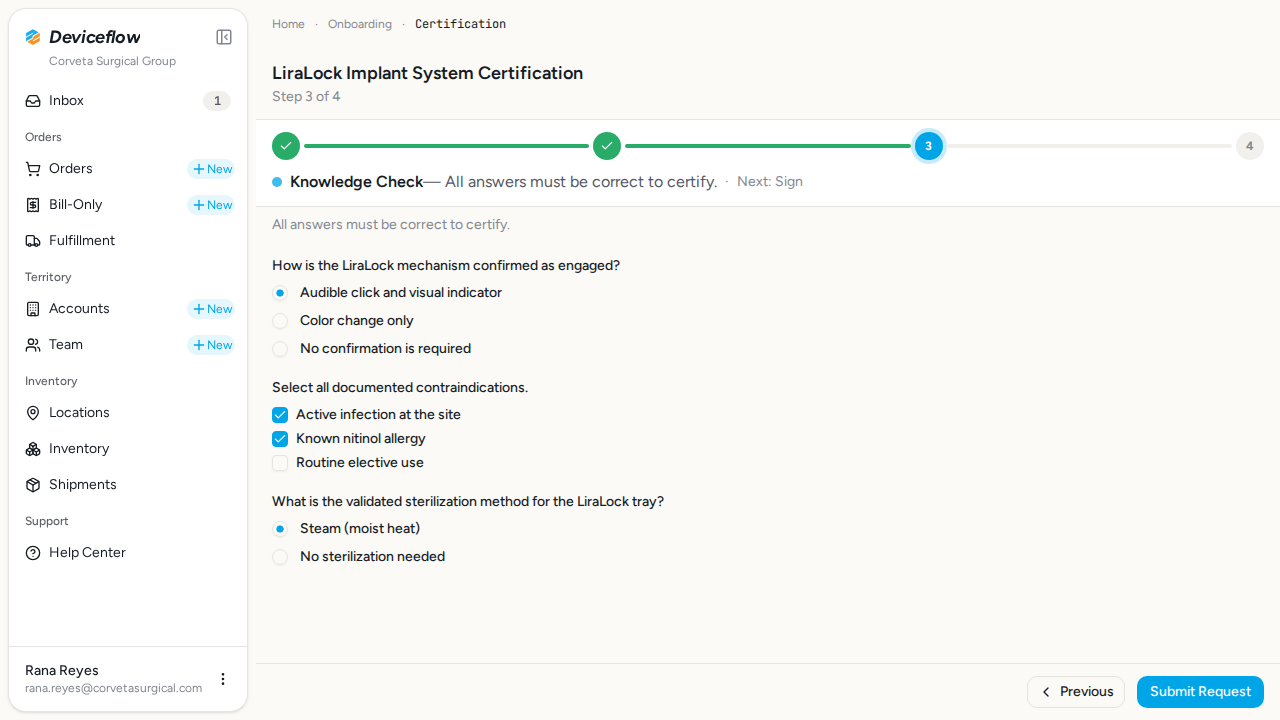Click New button next to Bill-Only
The width and height of the screenshot is (1280, 720).
tap(211, 205)
